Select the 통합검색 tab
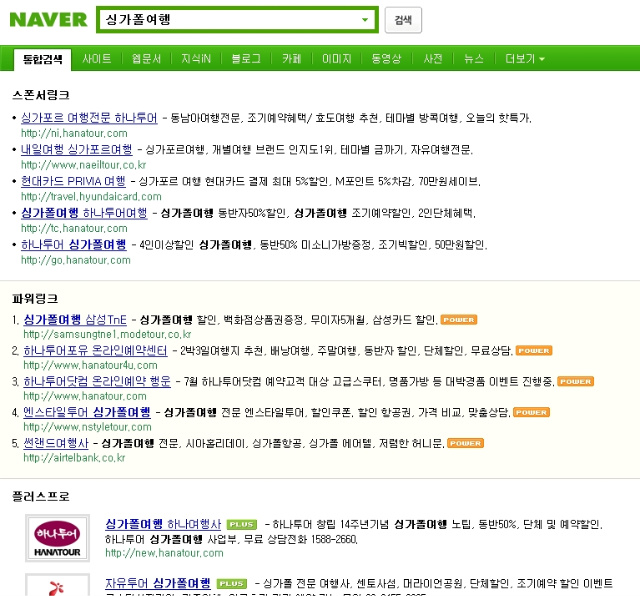640x596 pixels. [43, 59]
